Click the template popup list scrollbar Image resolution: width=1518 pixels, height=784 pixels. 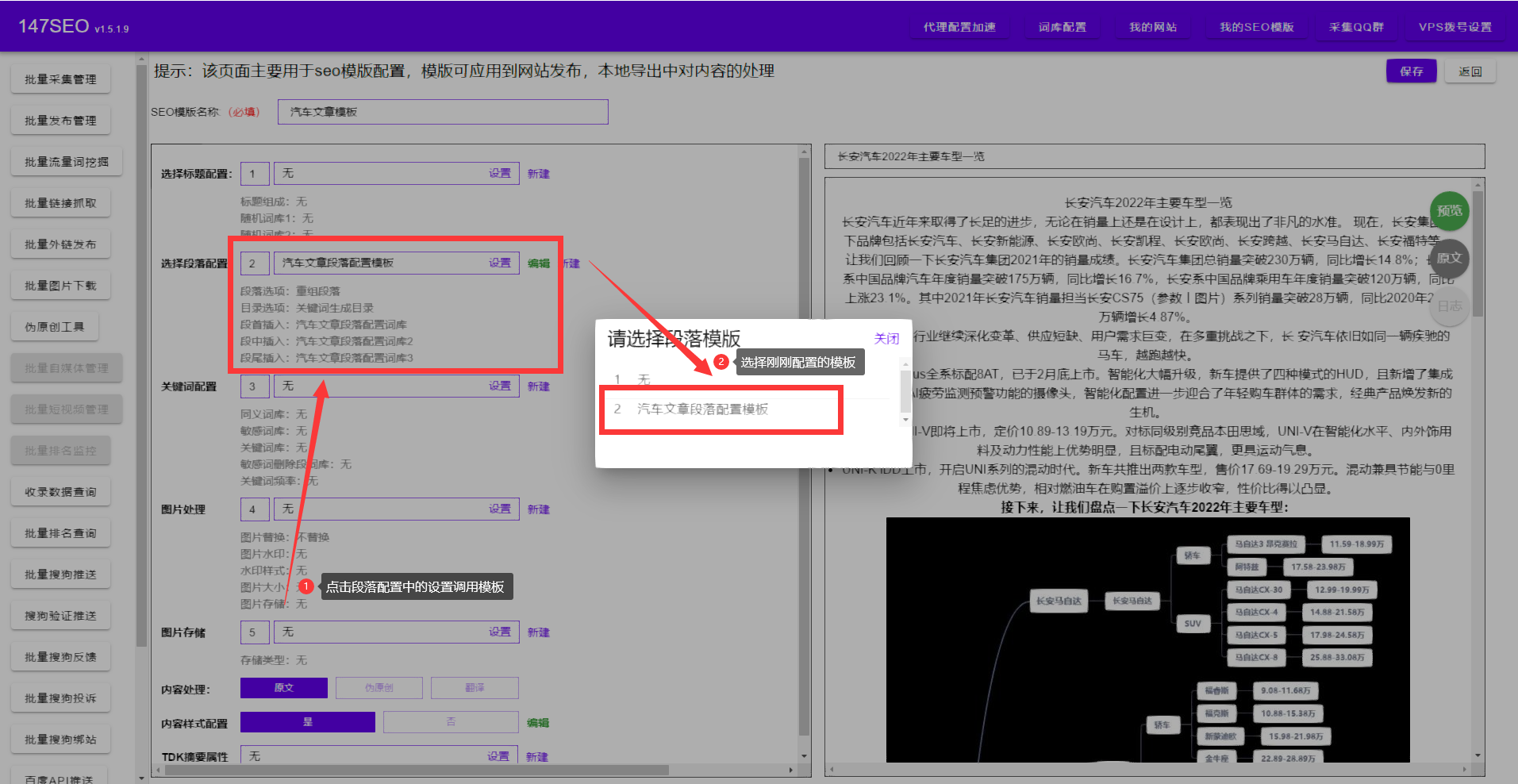(x=905, y=391)
